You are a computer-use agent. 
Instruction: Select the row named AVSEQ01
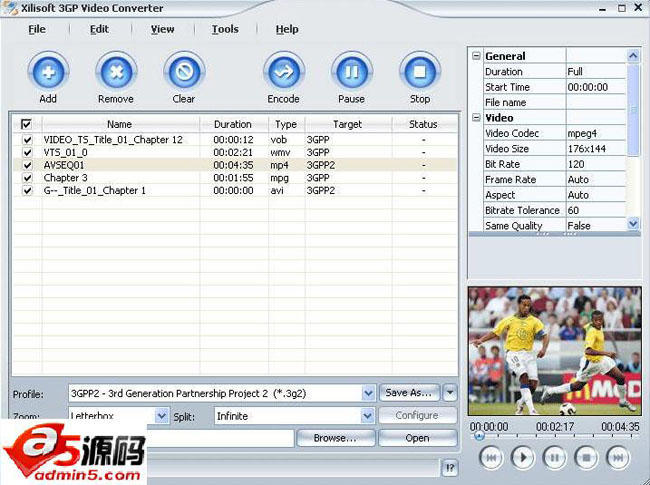click(235, 165)
